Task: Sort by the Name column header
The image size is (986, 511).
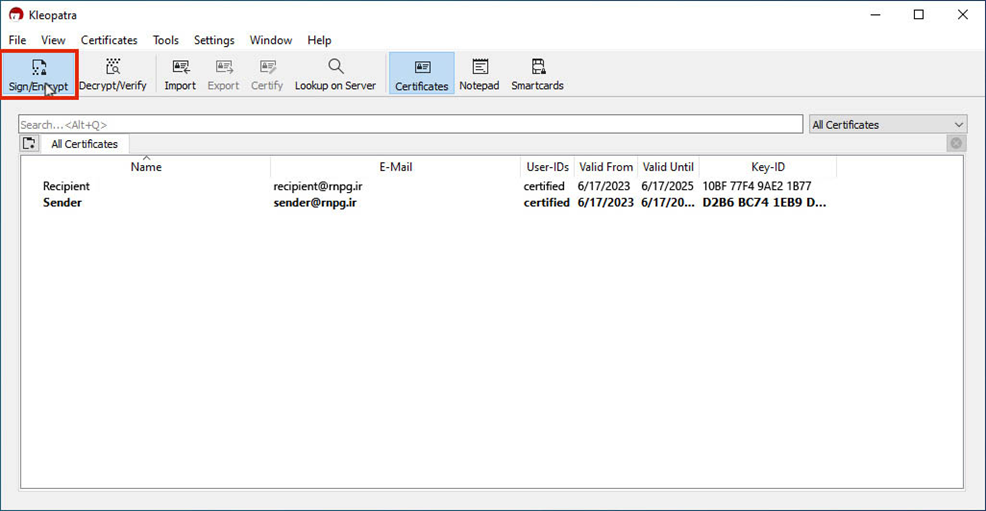Action: (146, 167)
